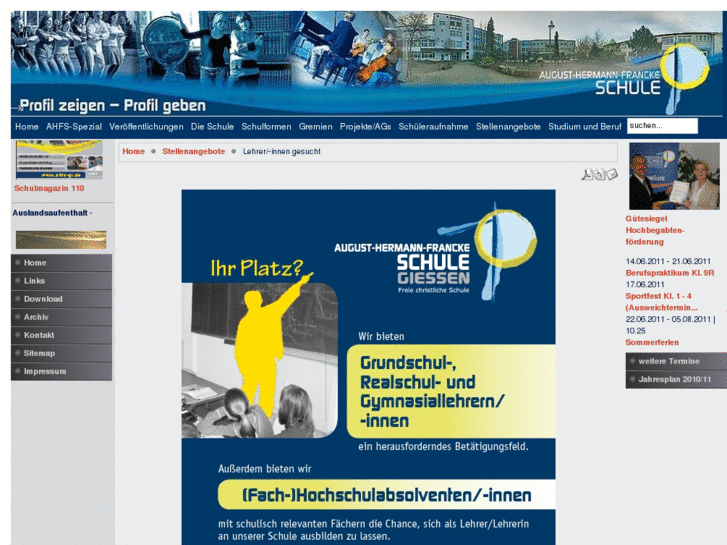Open the Gremien menu item
This screenshot has width=727, height=545.
click(x=315, y=126)
